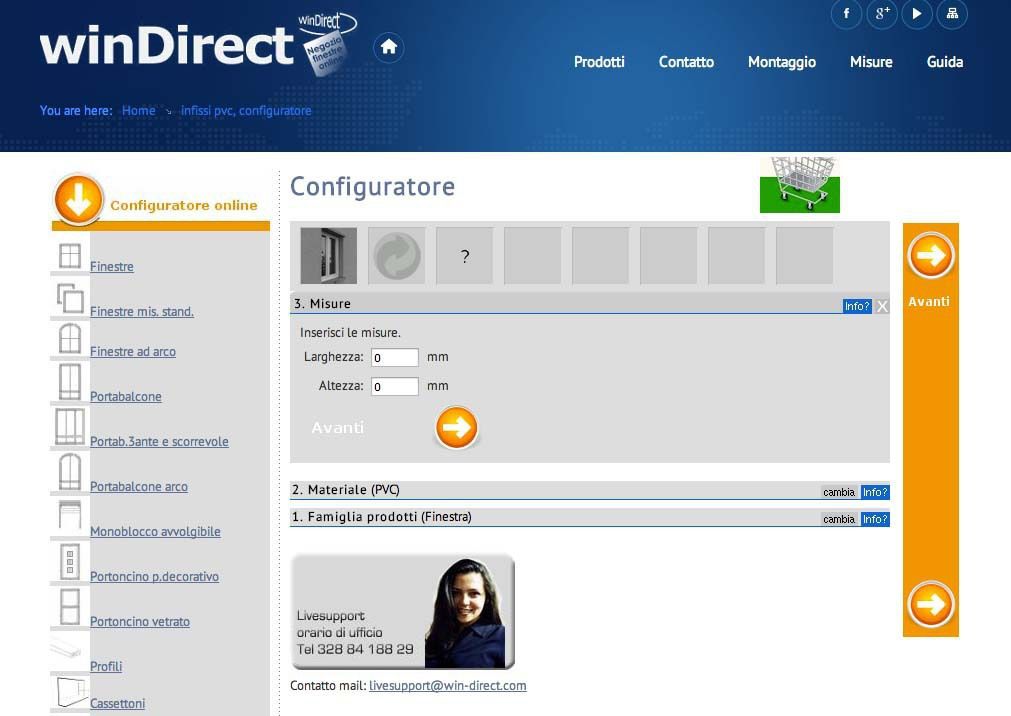Click the YouTube play icon
This screenshot has height=716, width=1011.
click(x=916, y=14)
